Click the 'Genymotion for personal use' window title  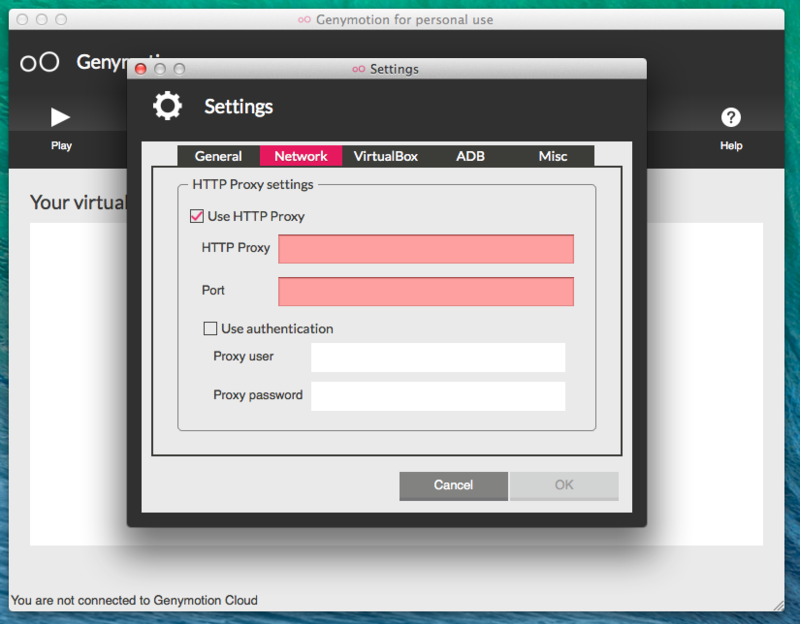click(x=404, y=19)
